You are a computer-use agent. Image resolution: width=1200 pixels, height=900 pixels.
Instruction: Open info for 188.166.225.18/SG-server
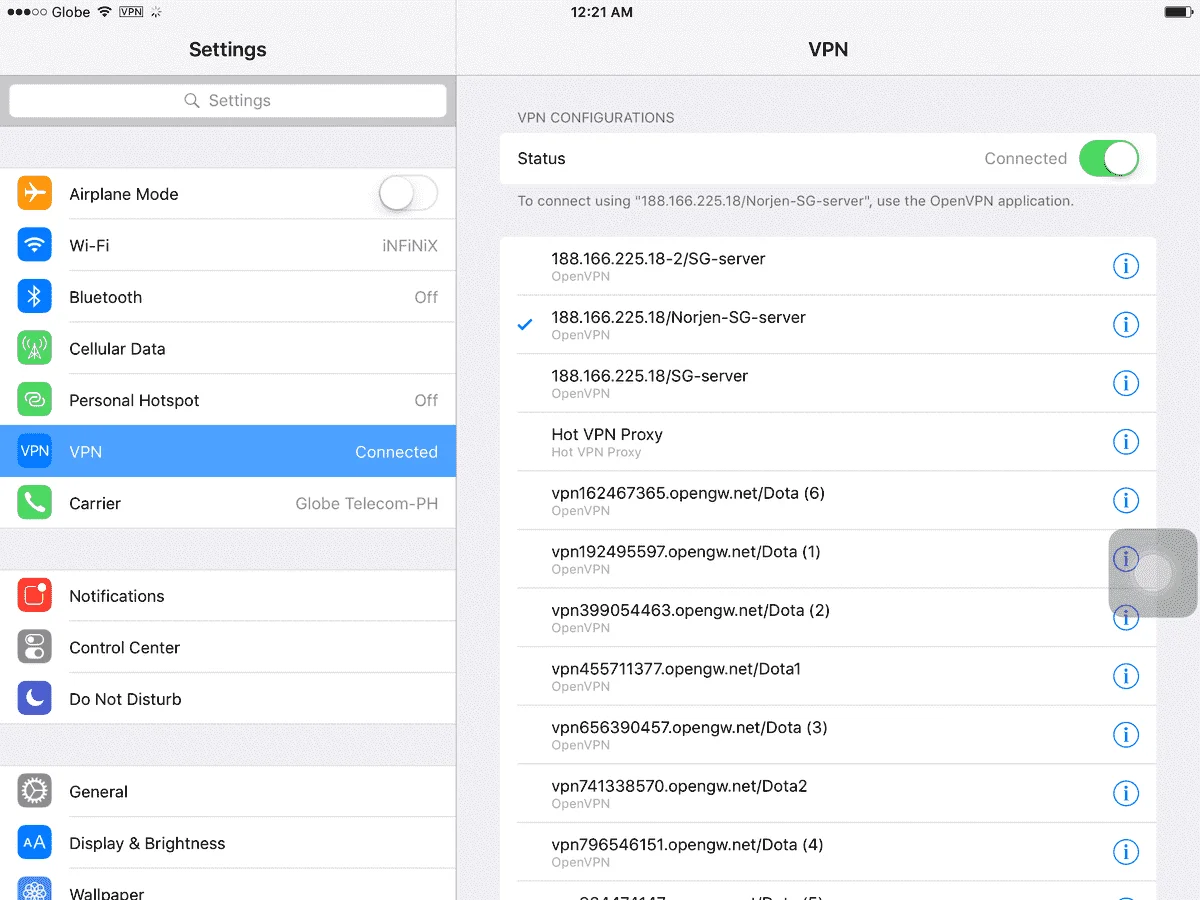point(1126,383)
